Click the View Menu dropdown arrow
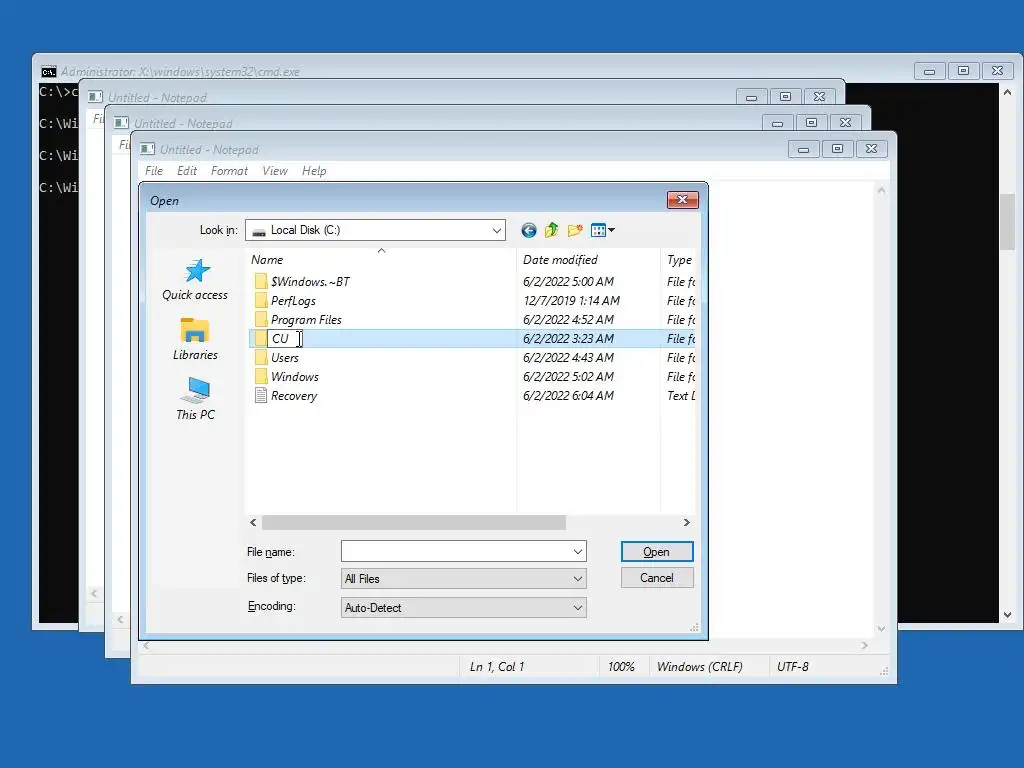The image size is (1024, 768). 611,230
